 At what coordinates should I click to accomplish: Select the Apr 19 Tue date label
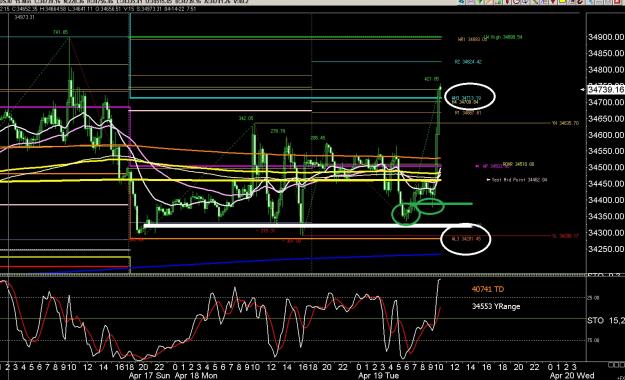click(x=378, y=376)
